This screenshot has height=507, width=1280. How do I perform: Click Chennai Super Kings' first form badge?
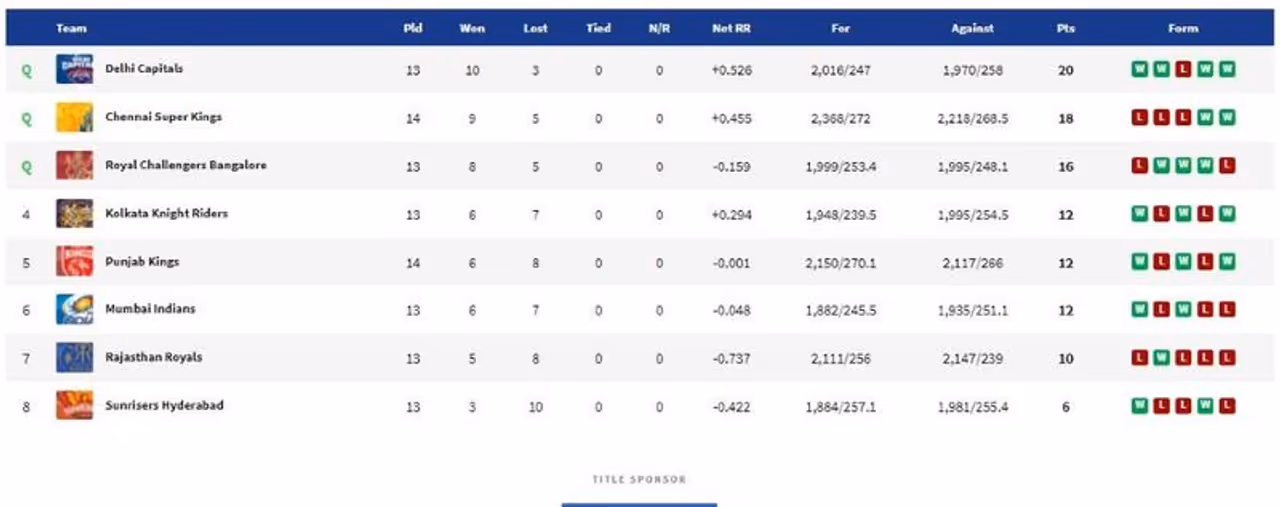(x=1139, y=118)
